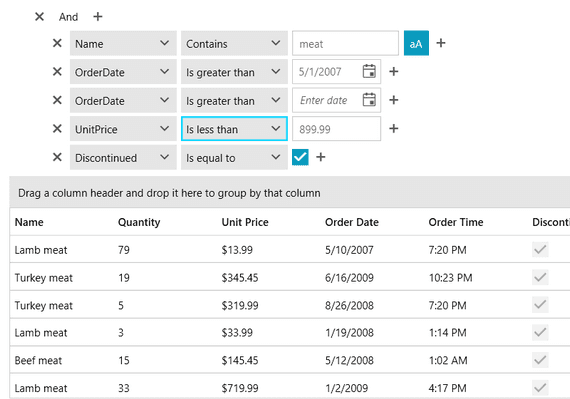The height and width of the screenshot is (399, 570).
Task: Open the Contains operator dropdown
Action: 234,43
